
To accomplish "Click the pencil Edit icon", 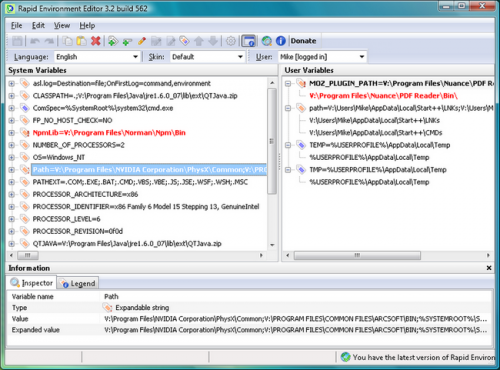I will 142,41.
